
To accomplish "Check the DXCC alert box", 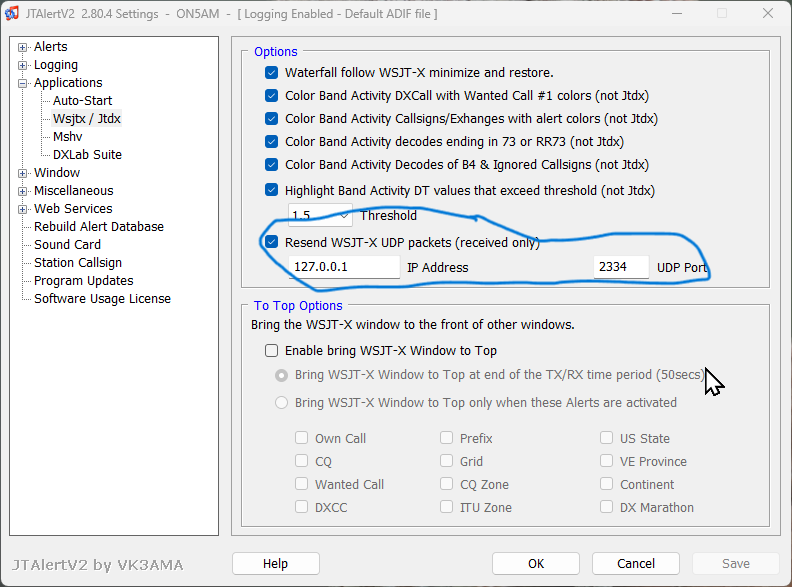I will pos(302,507).
